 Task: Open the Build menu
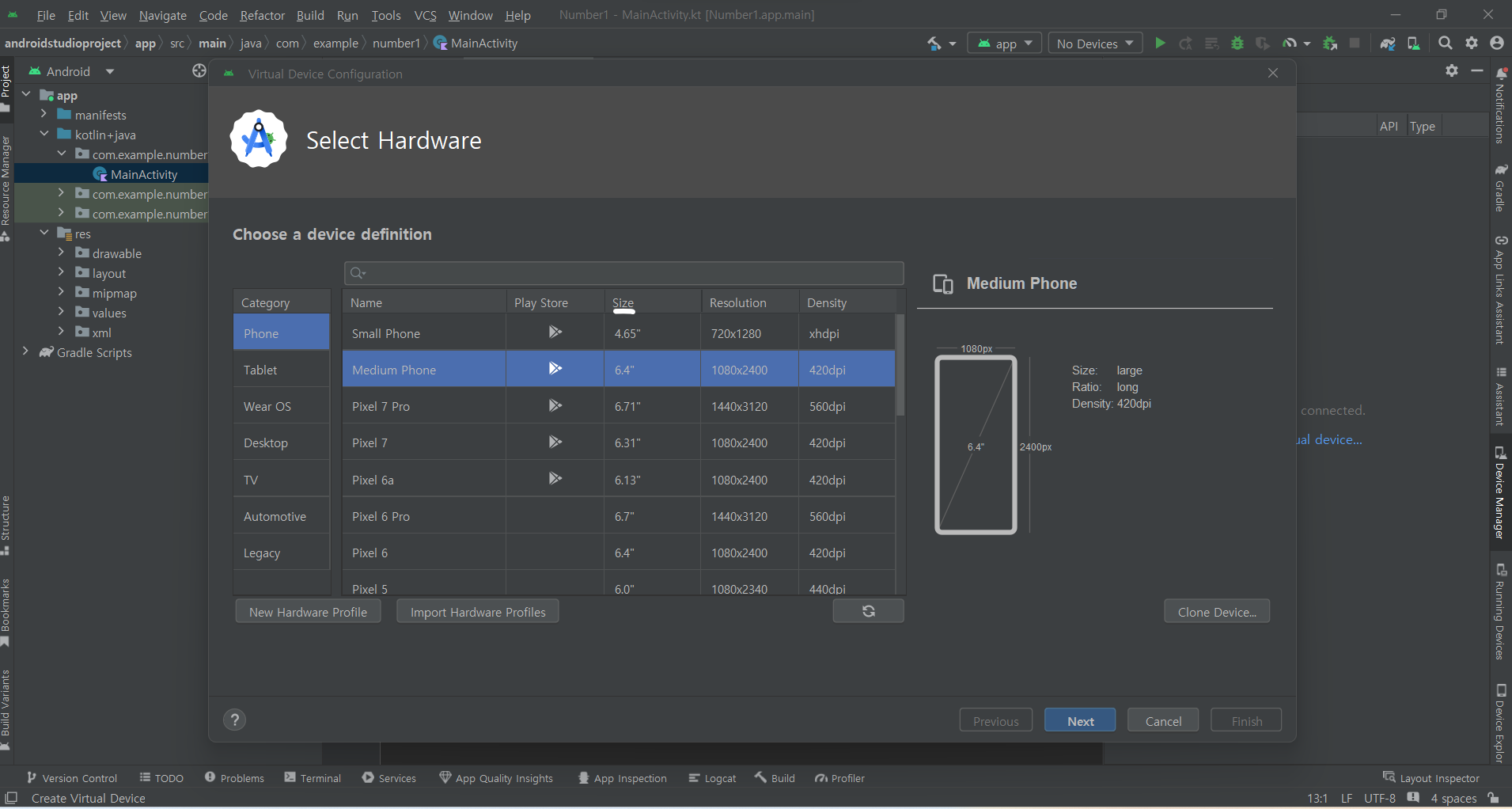pyautogui.click(x=310, y=15)
